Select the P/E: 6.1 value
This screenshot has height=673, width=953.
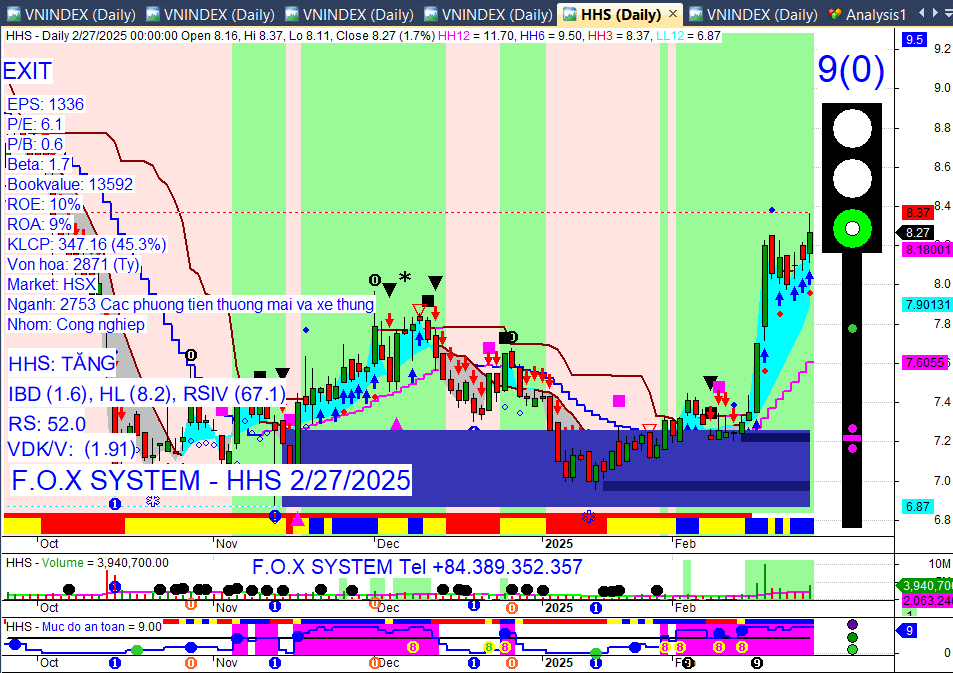tap(35, 124)
